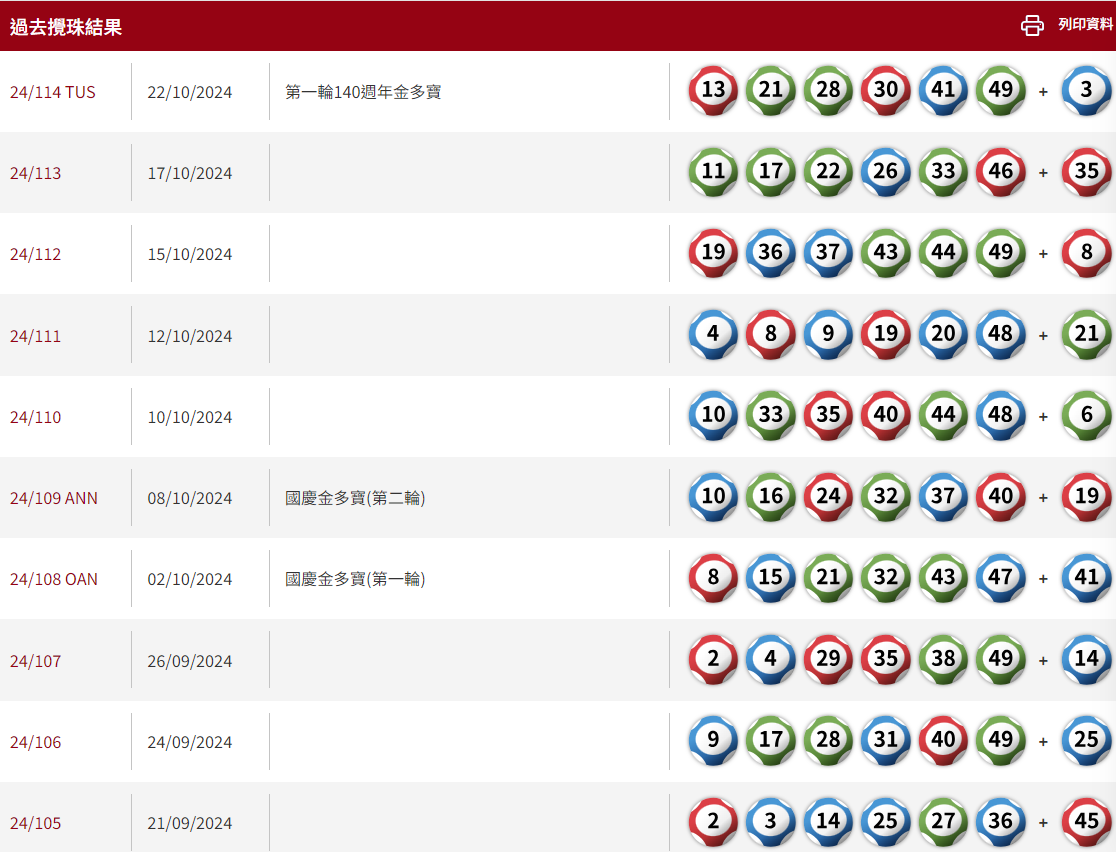Click extra ball 3 in draw 24/114
1116x852 pixels.
(x=1086, y=90)
